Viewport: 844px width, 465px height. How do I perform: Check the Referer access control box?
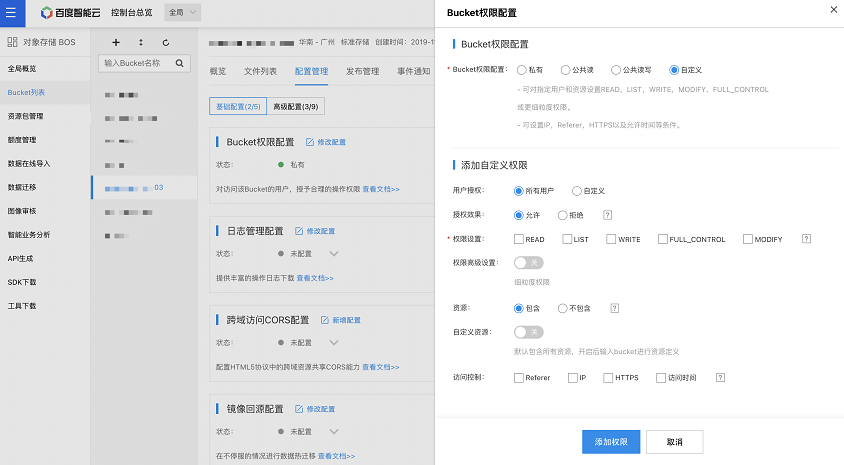519,378
